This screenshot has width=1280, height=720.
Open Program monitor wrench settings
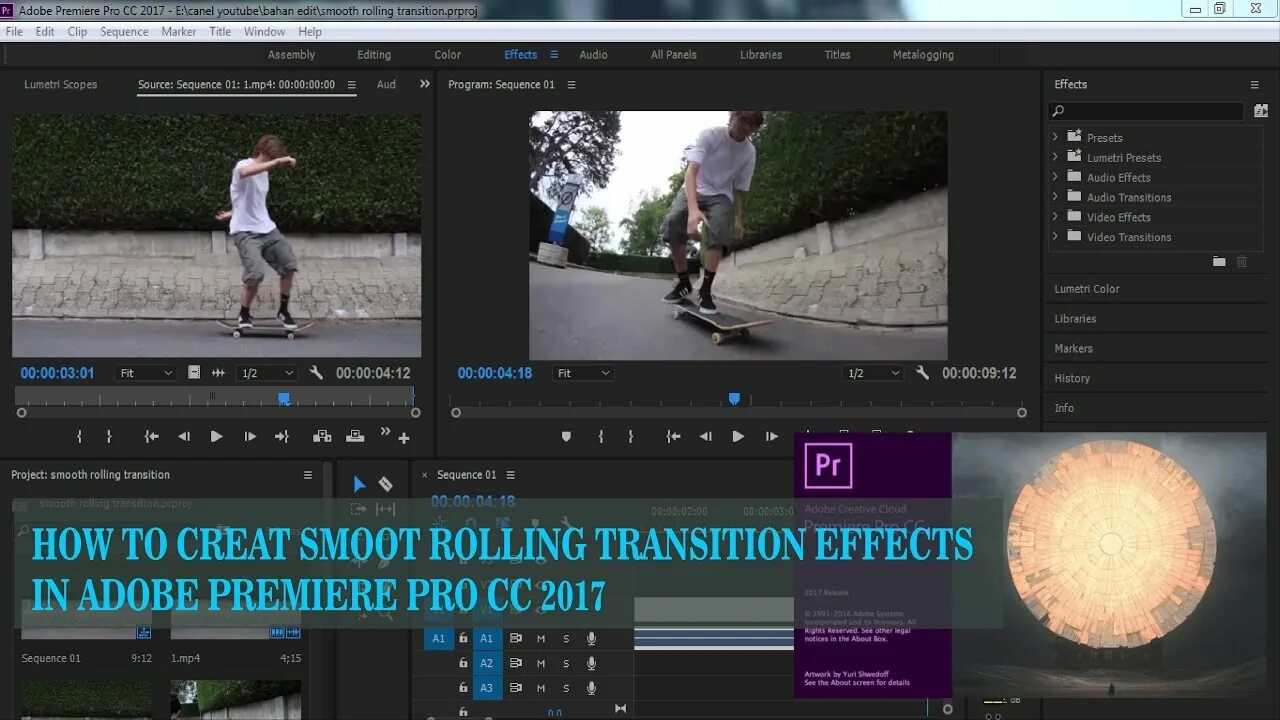(922, 373)
